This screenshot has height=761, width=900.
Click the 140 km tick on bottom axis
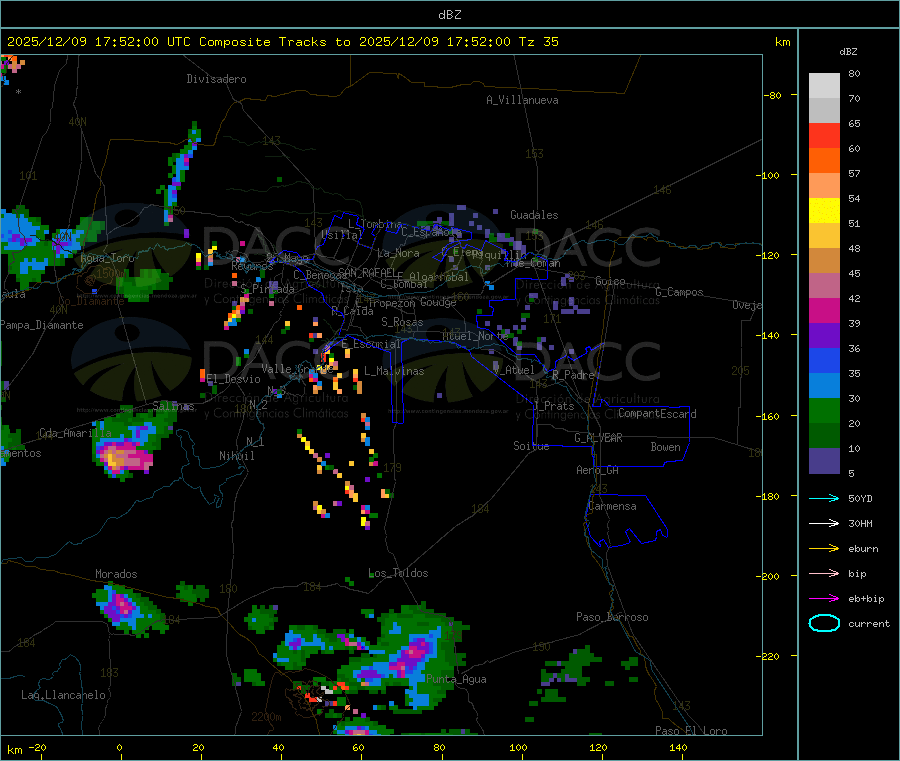coord(678,747)
